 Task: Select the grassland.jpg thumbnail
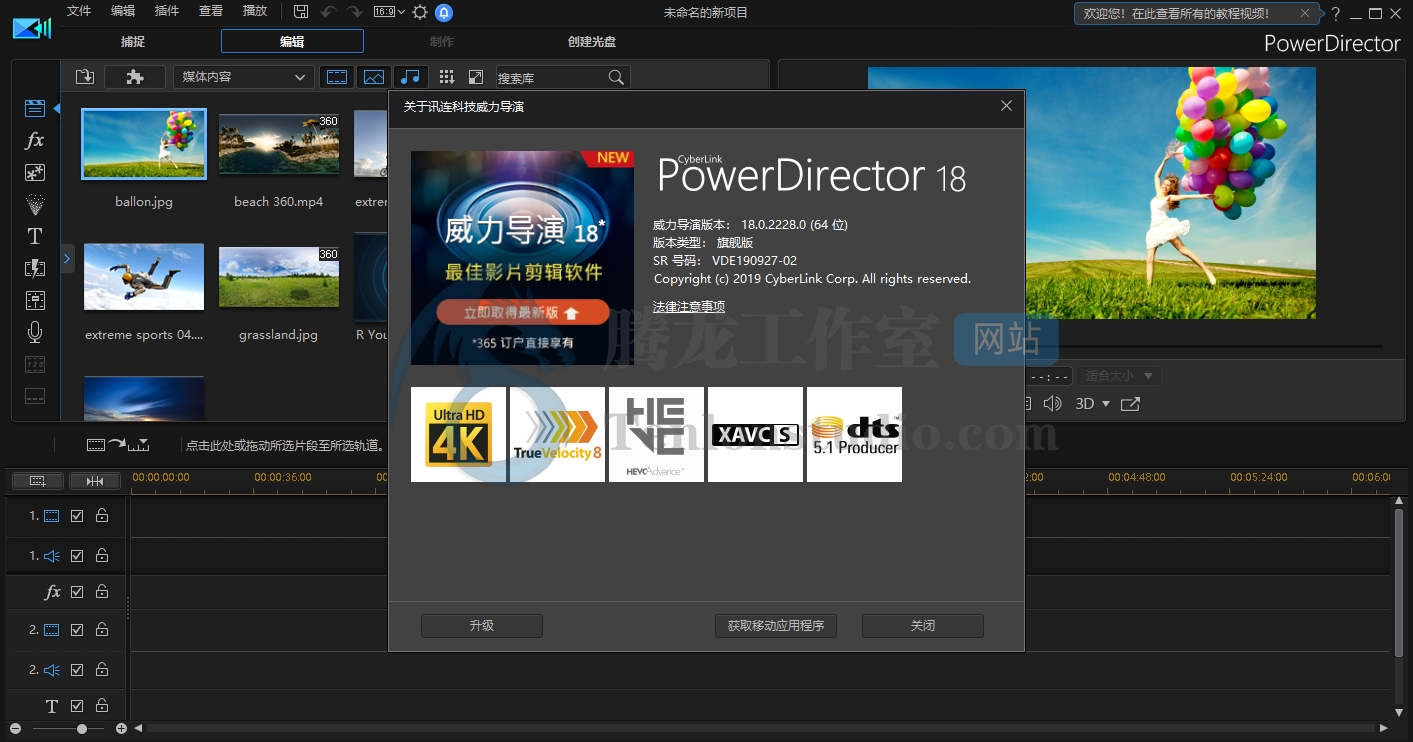click(279, 277)
